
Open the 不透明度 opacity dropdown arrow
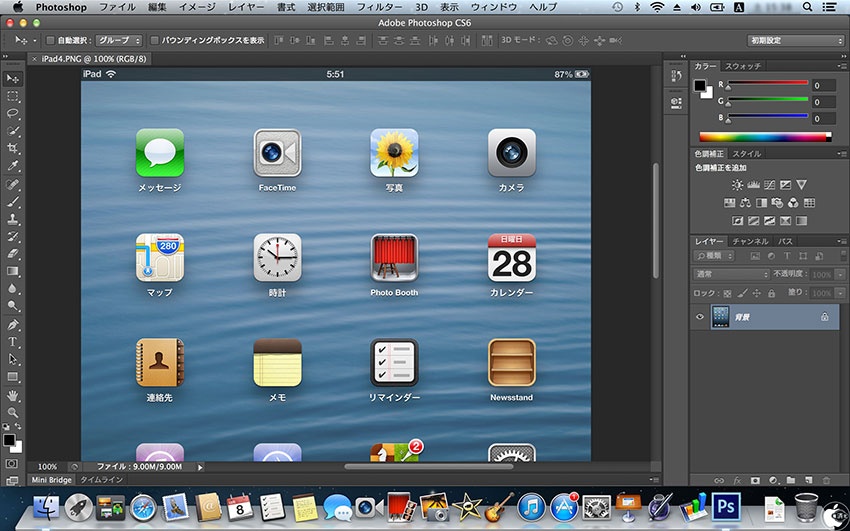[x=841, y=275]
